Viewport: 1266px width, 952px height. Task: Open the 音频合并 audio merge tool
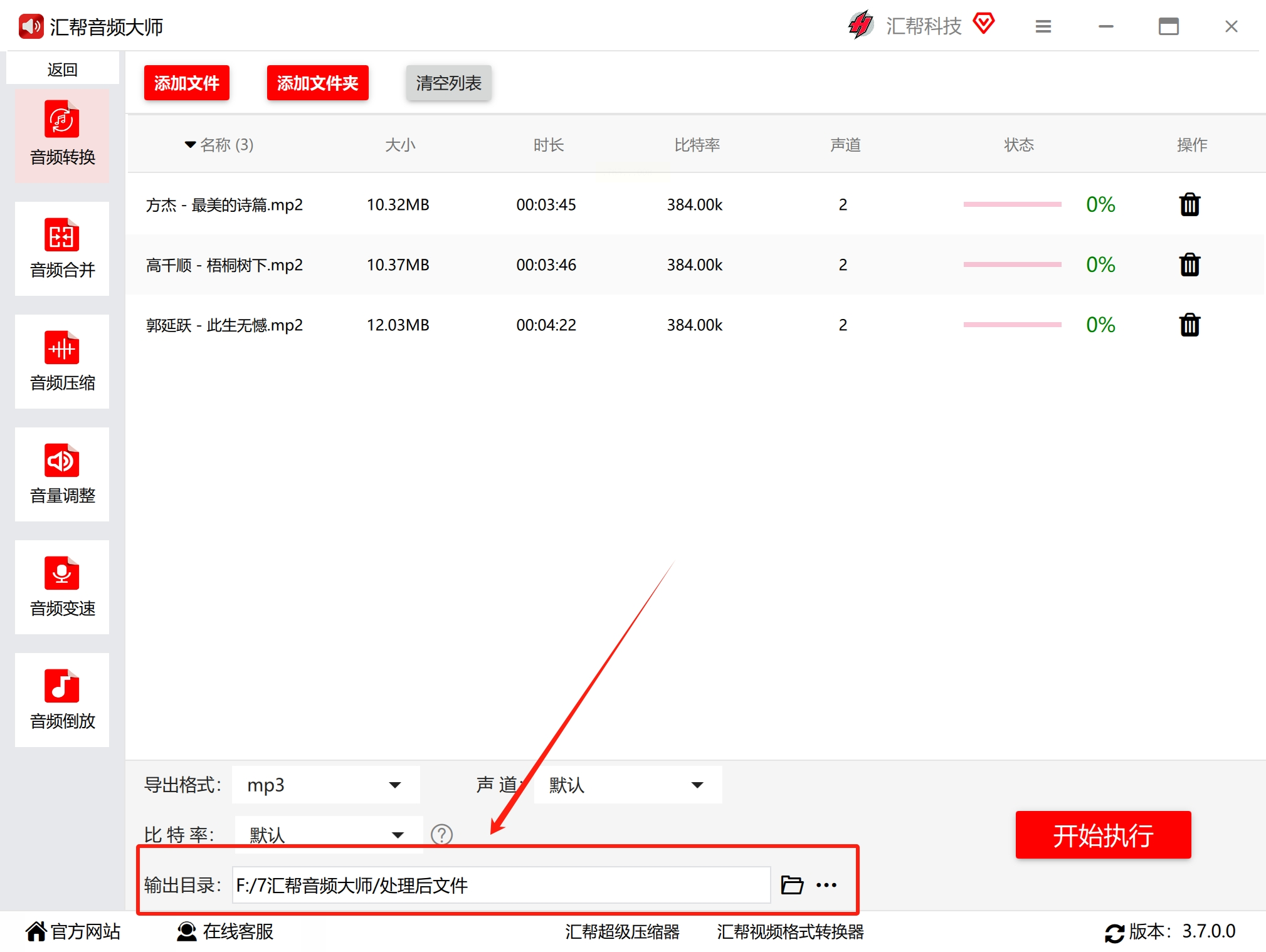click(x=62, y=249)
